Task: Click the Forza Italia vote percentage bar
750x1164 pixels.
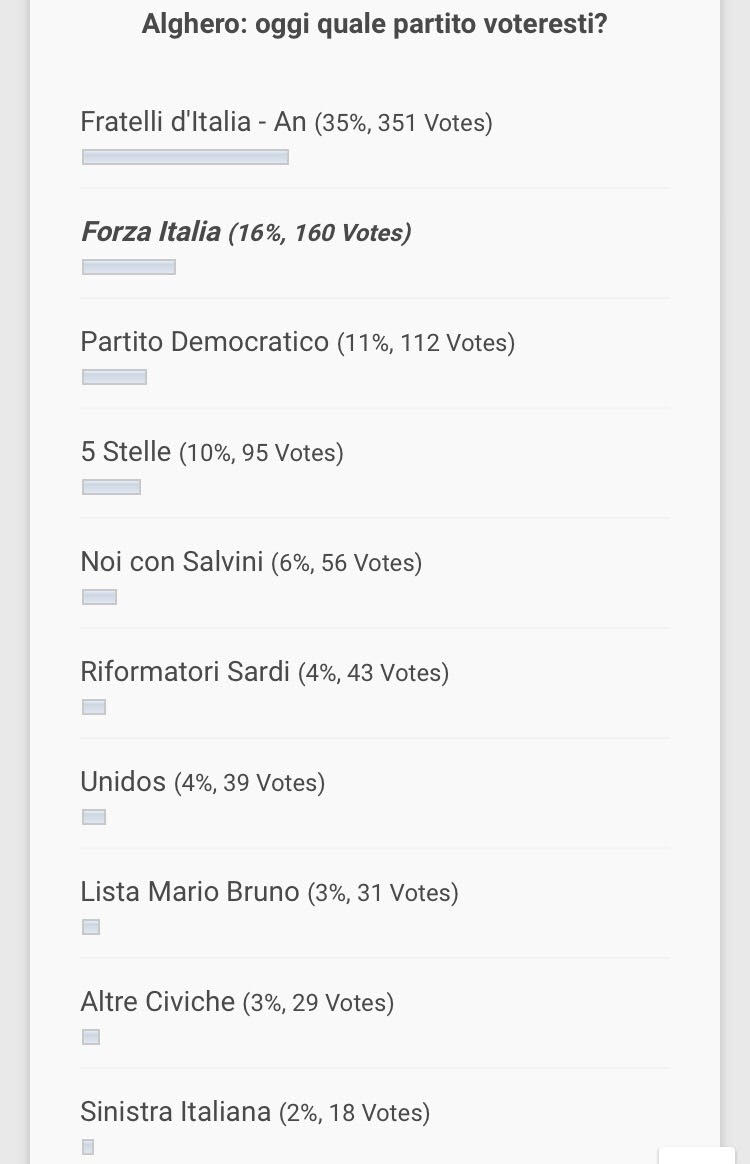Action: pos(129,267)
